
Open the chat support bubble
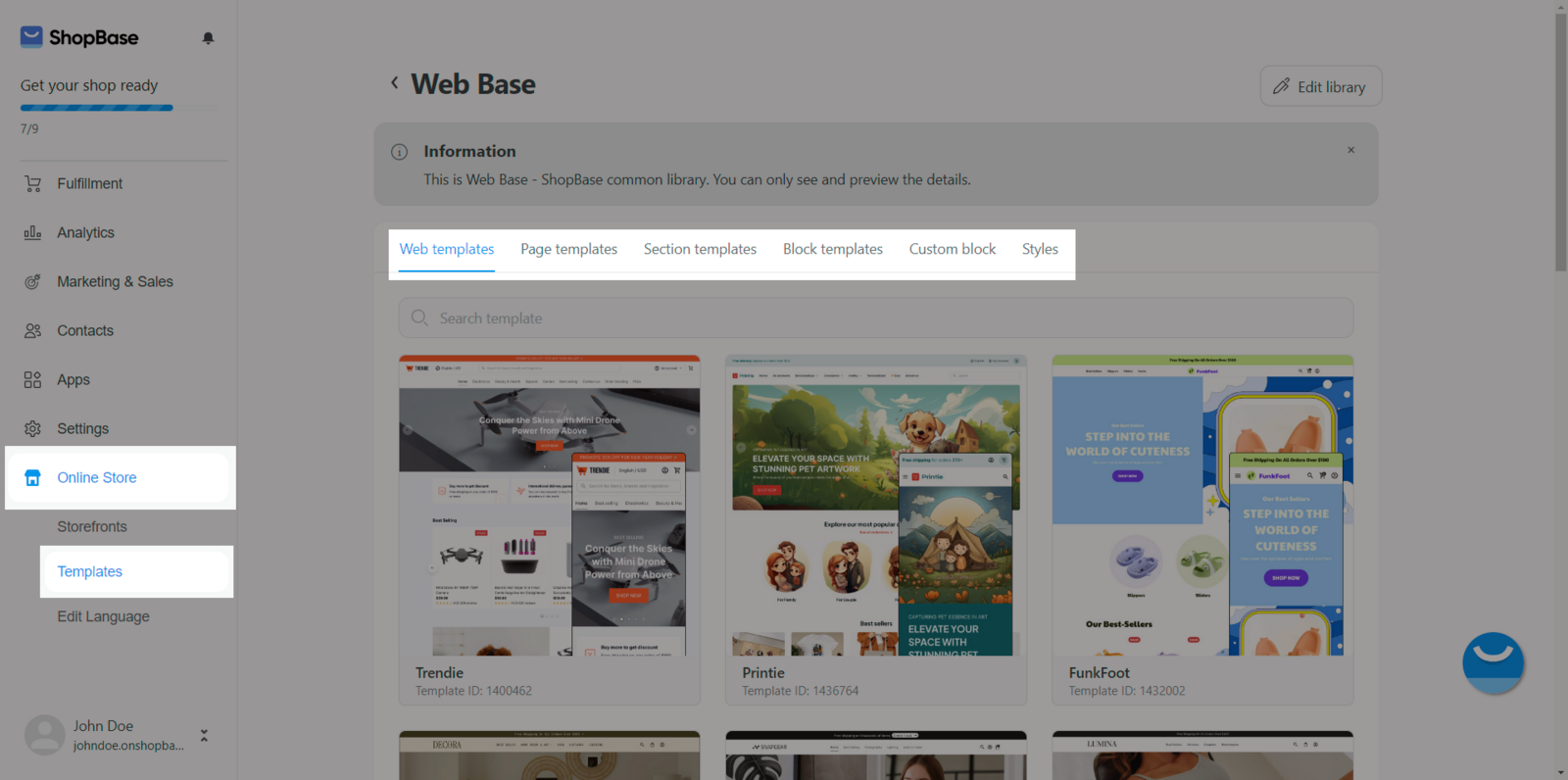(x=1493, y=662)
